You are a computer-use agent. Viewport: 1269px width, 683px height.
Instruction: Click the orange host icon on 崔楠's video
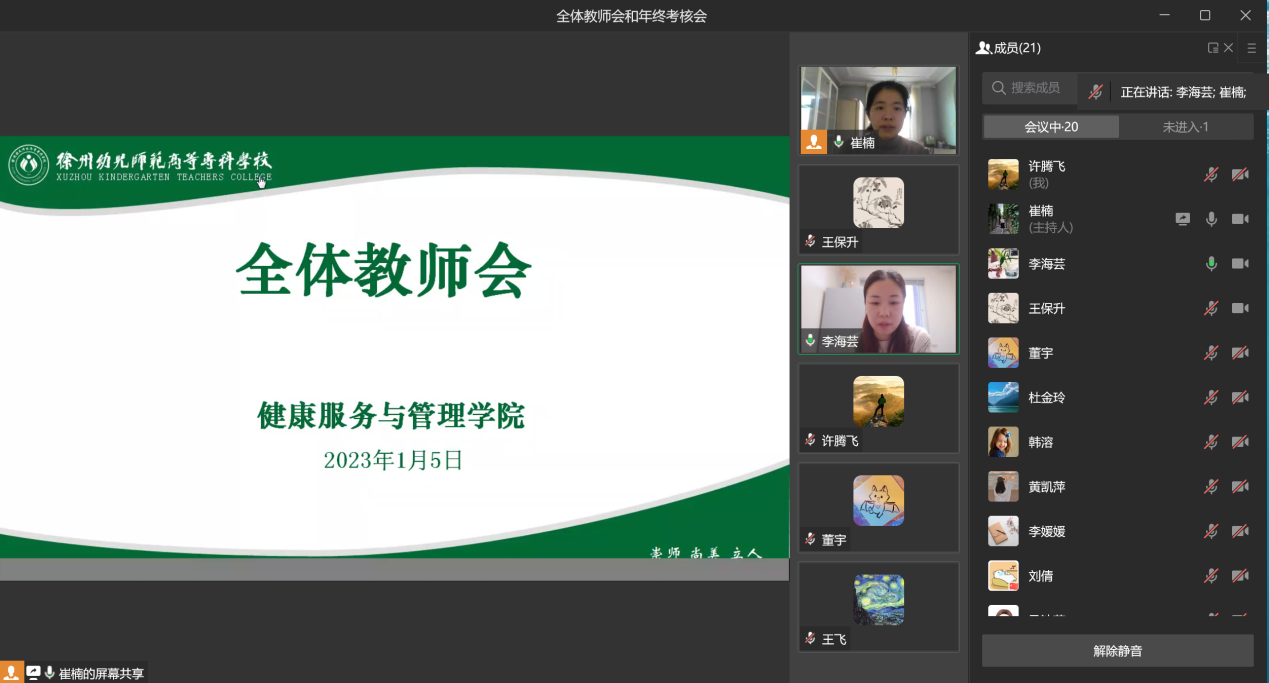coord(814,142)
